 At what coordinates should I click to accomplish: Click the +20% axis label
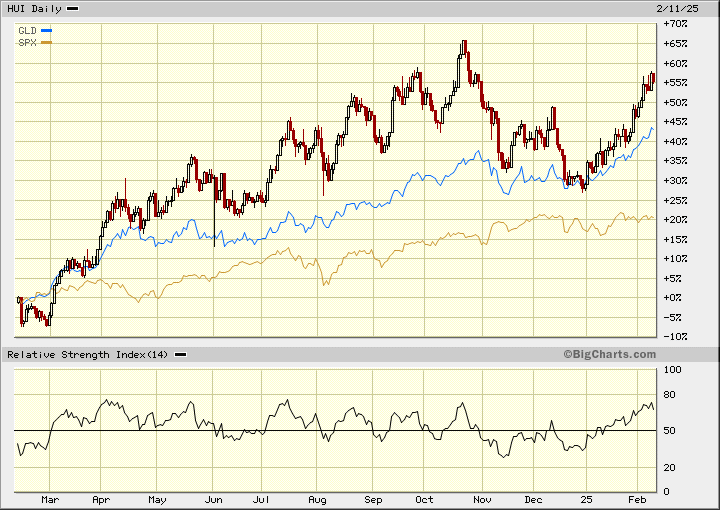675,220
